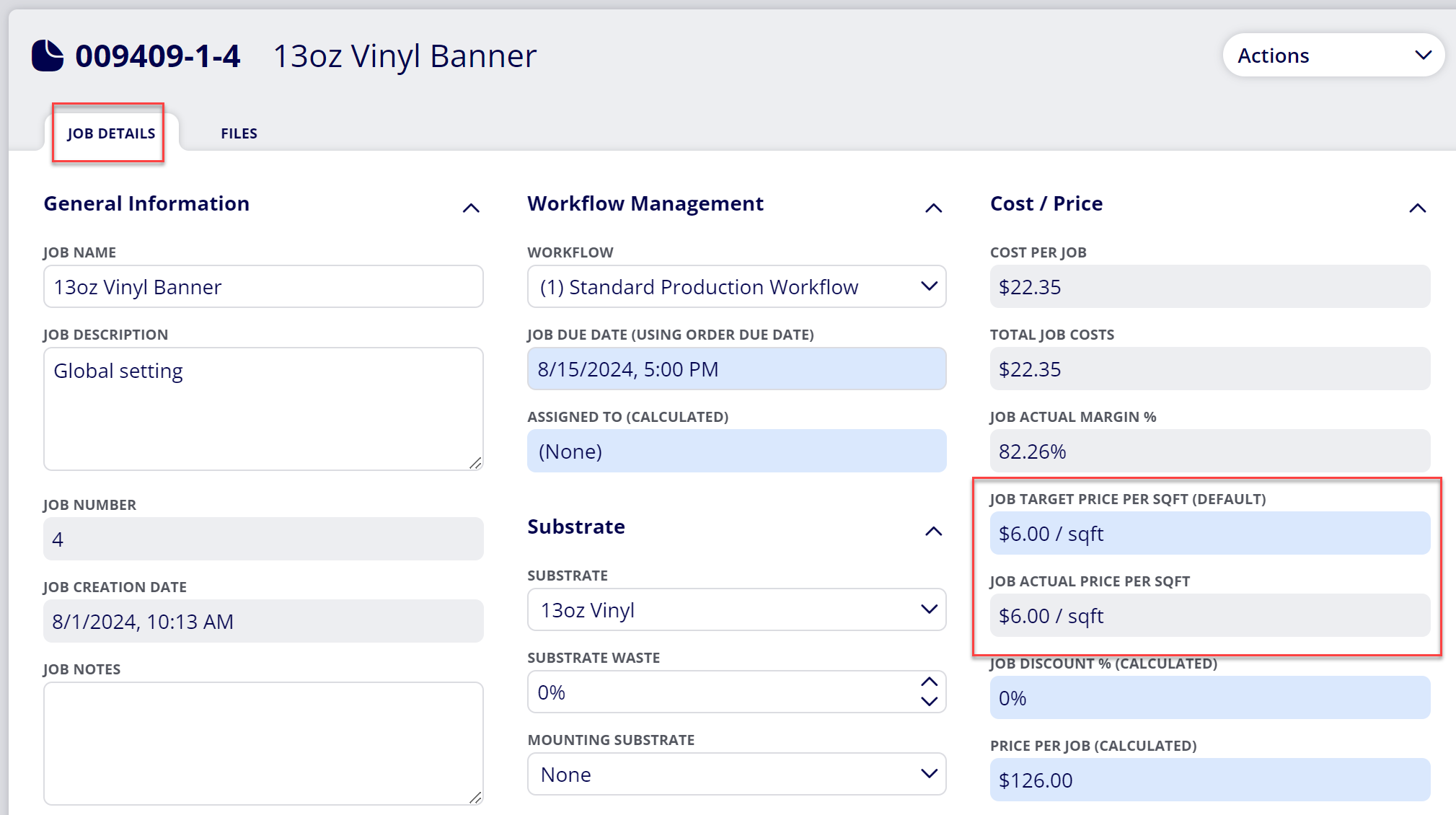Open the Mounting Substrate dropdown
Image resolution: width=1456 pixels, height=815 pixels.
click(x=736, y=774)
